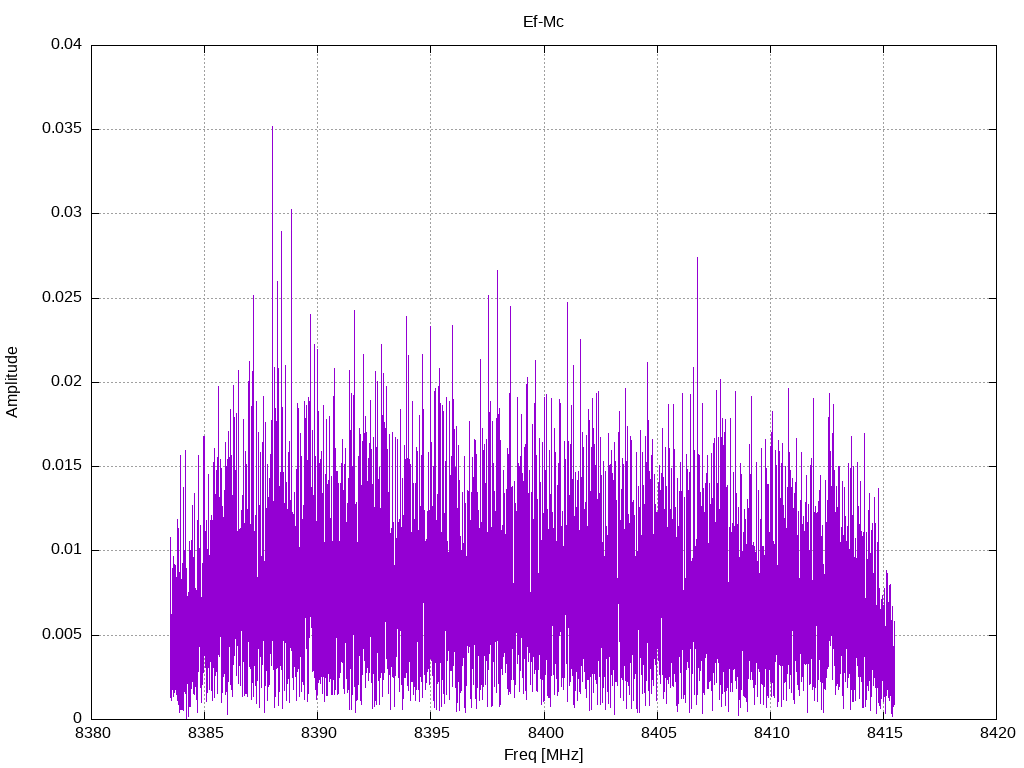Image resolution: width=1024 pixels, height=768 pixels.
Task: Click the x-axis tick label 8385
Action: pyautogui.click(x=205, y=733)
